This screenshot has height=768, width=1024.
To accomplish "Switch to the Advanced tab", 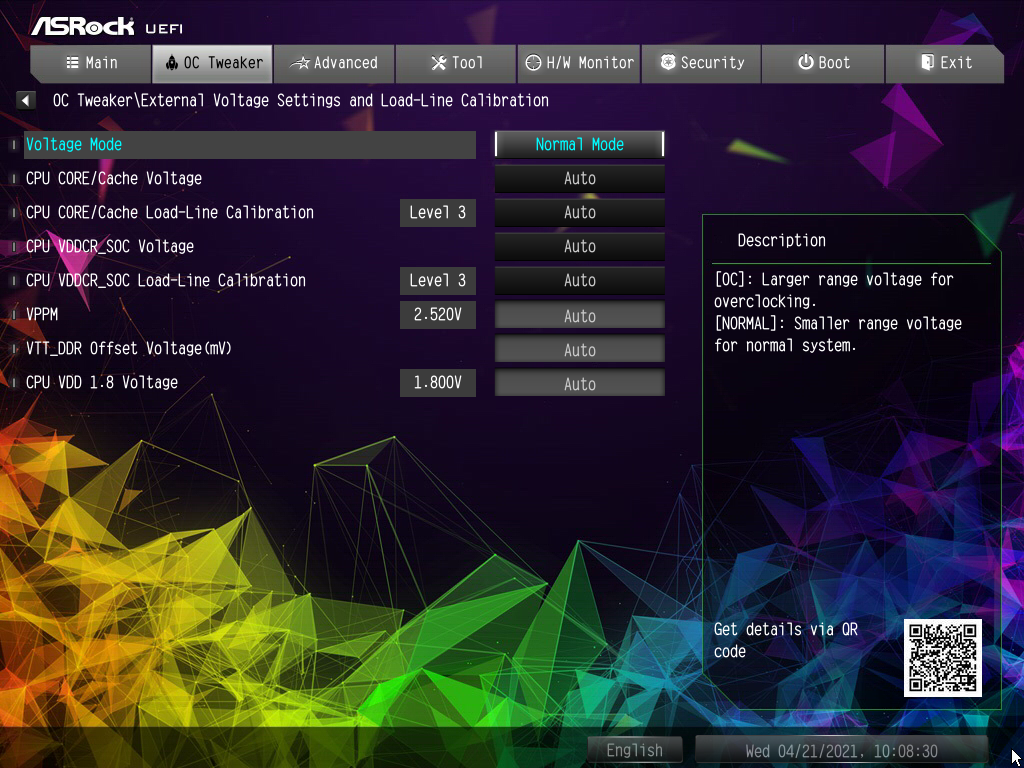I will click(x=334, y=63).
